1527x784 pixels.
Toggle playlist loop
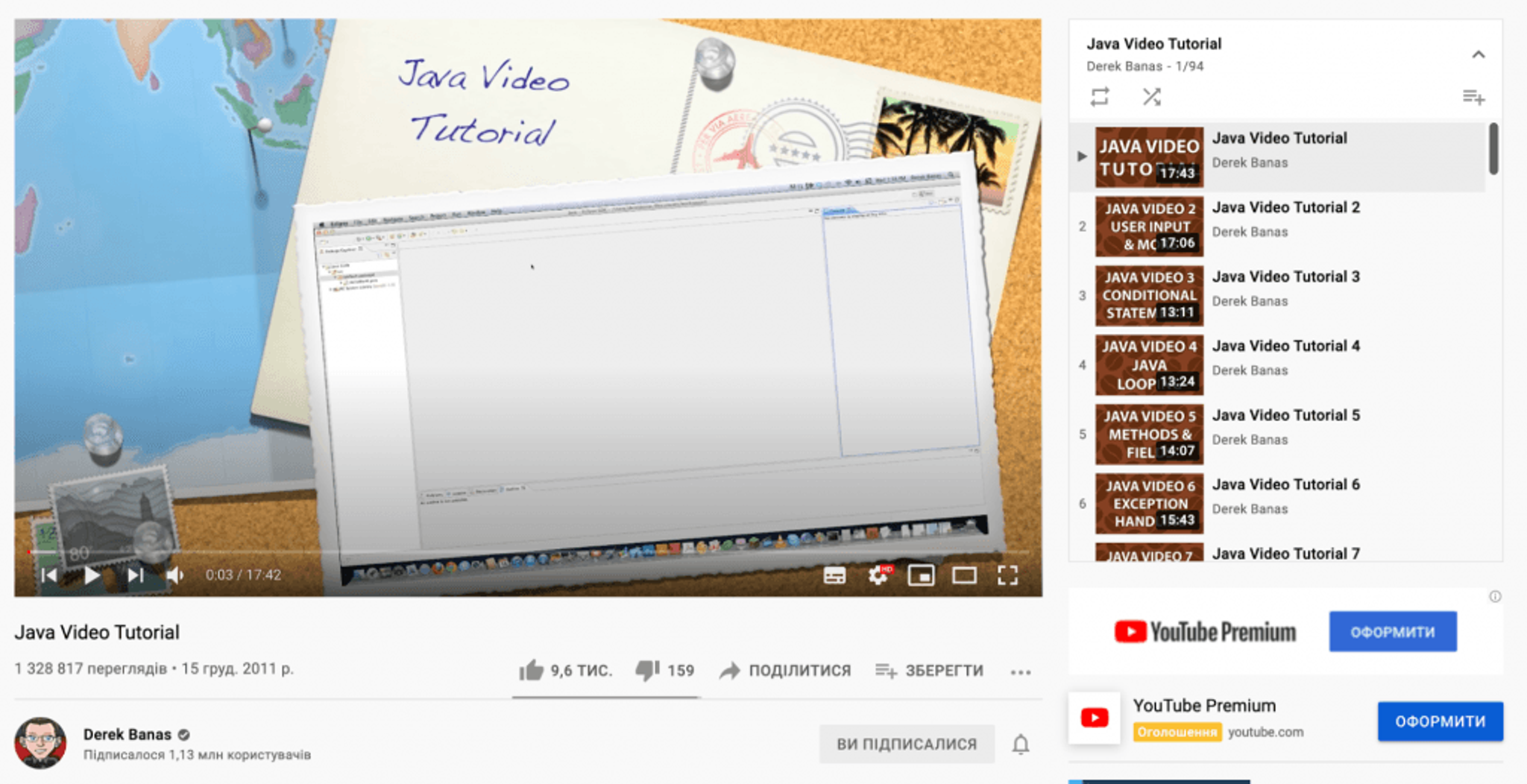pos(1100,97)
